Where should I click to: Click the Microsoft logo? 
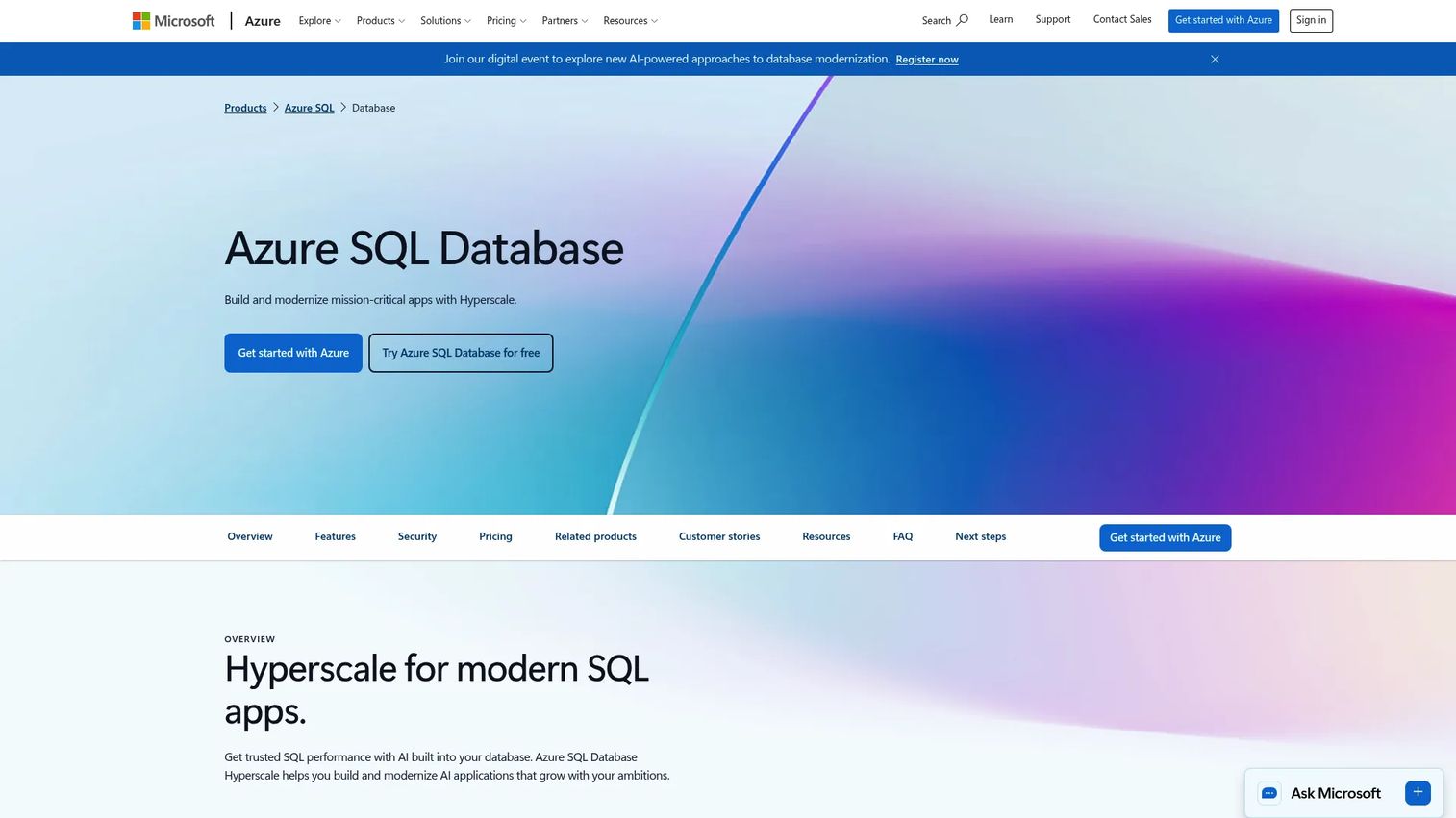[174, 20]
